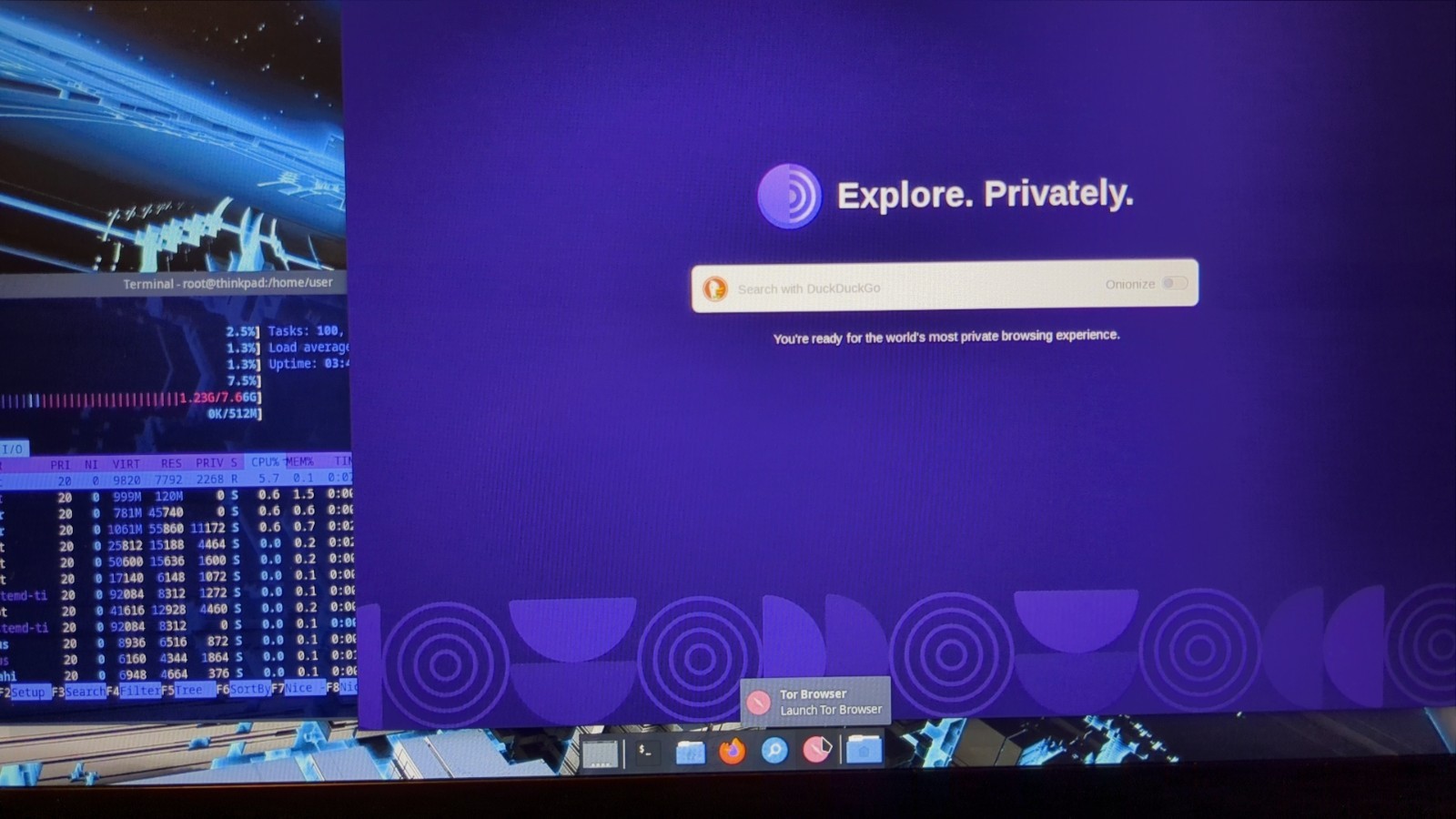This screenshot has width=1456, height=819.
Task: Select the I/O tab in htop
Action: pyautogui.click(x=14, y=449)
